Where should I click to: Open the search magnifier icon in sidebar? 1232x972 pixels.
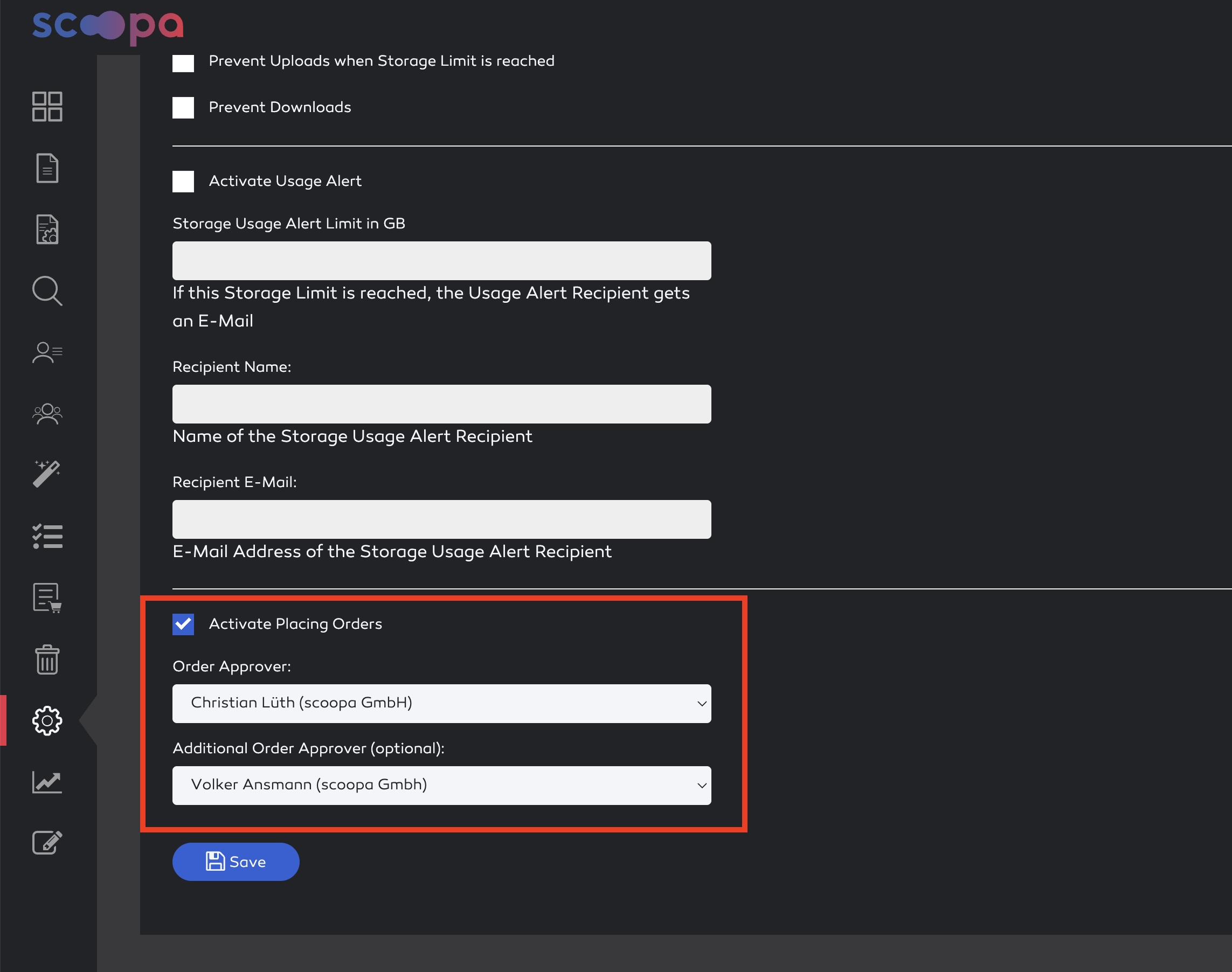point(47,291)
